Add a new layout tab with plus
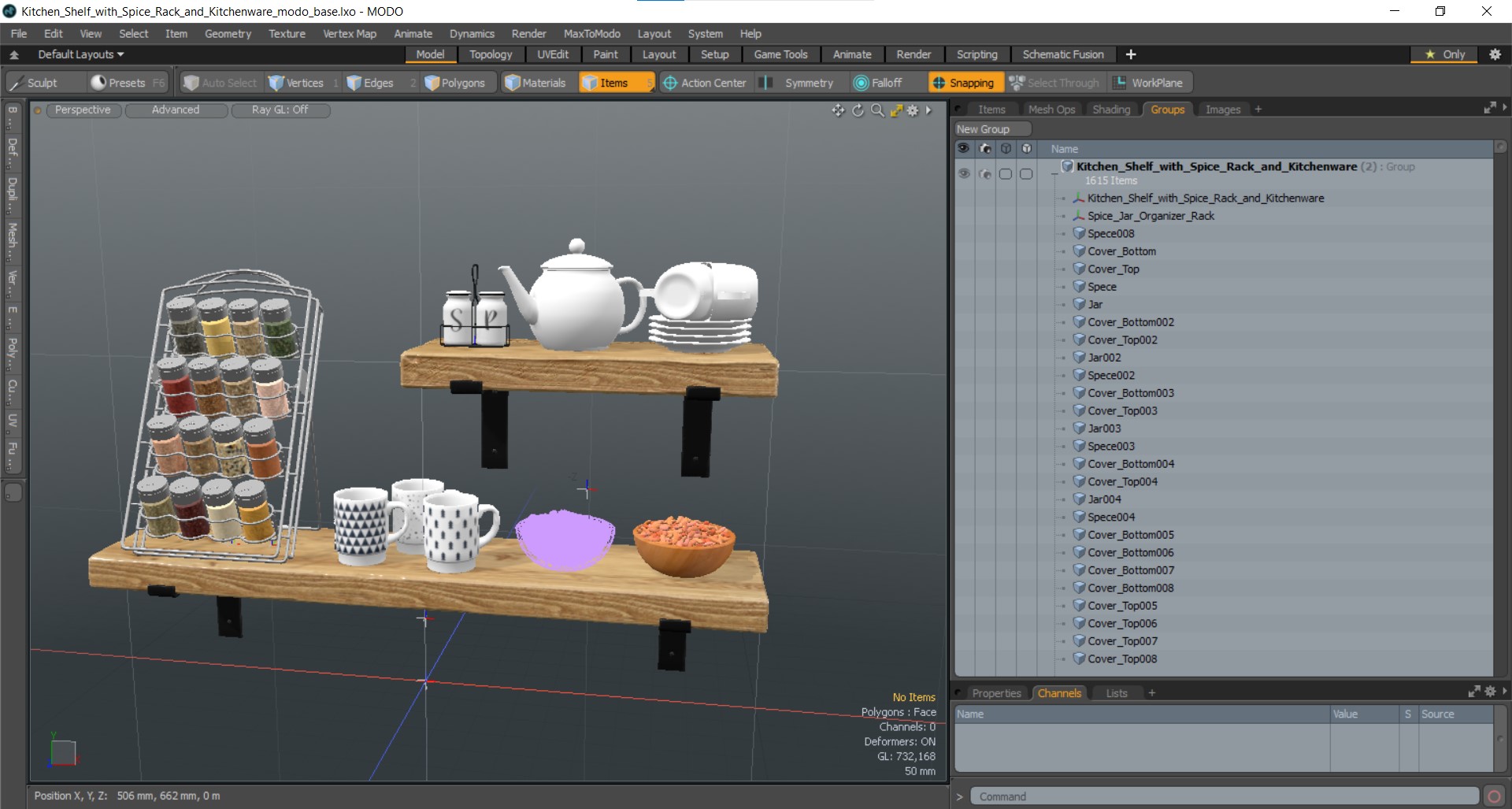This screenshot has height=809, width=1512. tap(1131, 54)
